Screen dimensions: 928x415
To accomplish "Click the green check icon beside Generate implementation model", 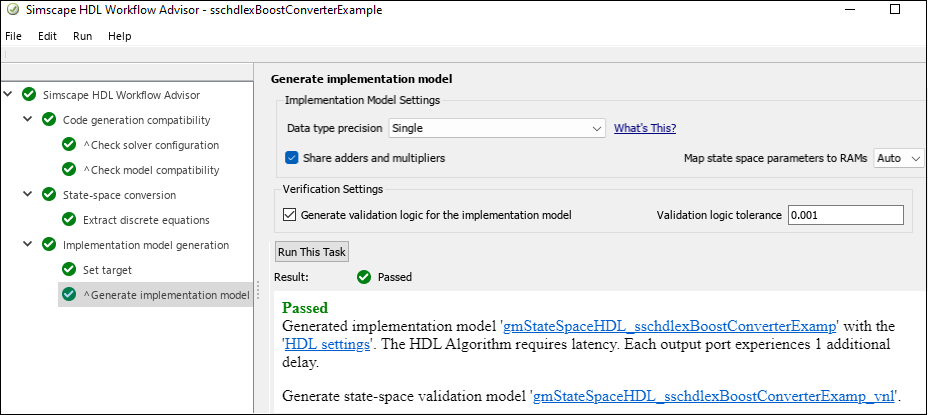I will click(x=69, y=295).
